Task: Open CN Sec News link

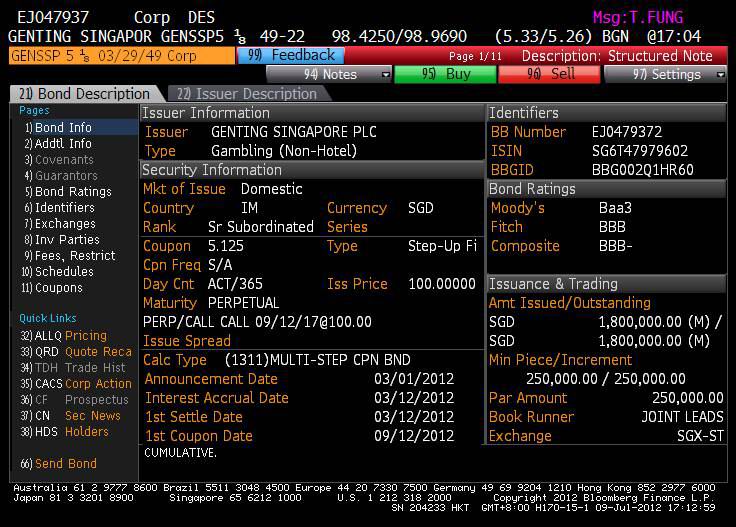Action: [71, 415]
